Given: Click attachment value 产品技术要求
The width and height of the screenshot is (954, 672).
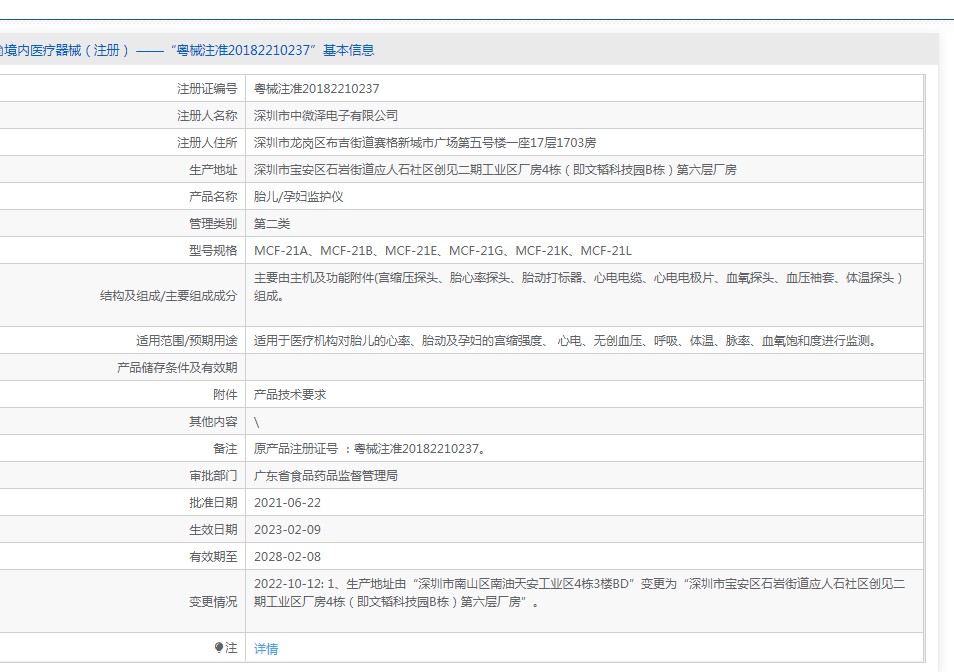Looking at the screenshot, I should [x=290, y=395].
